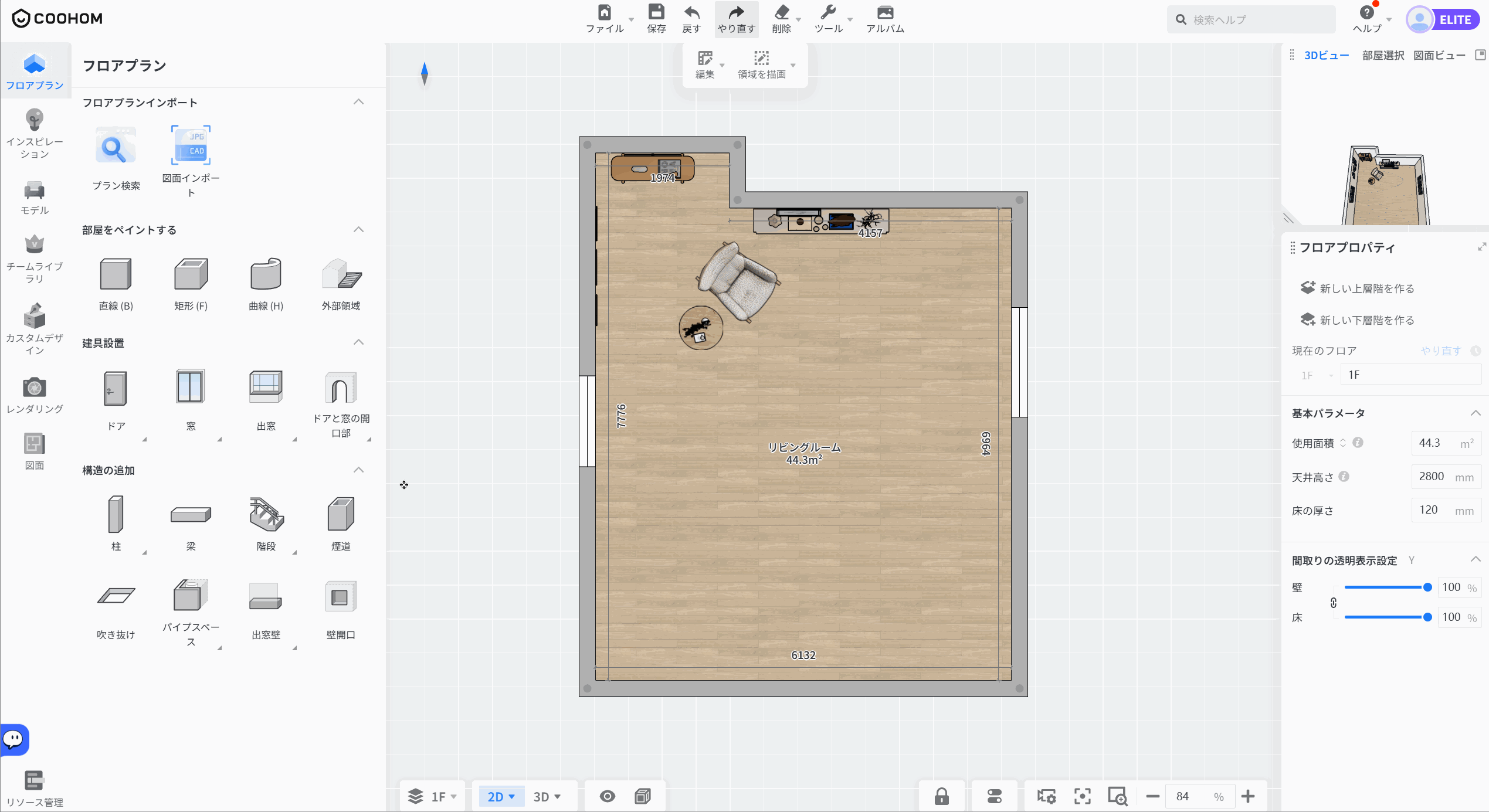Collapse the 部屋をペイントする section
This screenshot has width=1489, height=812.
pos(358,229)
